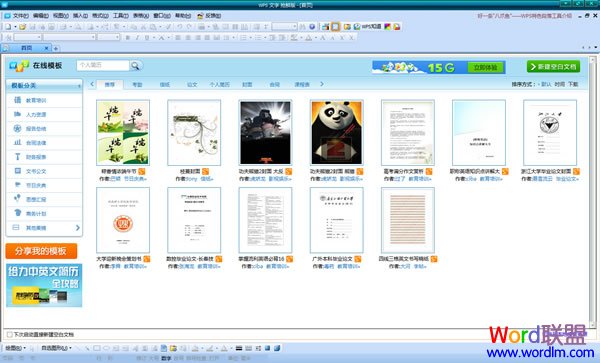
Task: Click the 思想汇报 category icon
Action: 17,199
